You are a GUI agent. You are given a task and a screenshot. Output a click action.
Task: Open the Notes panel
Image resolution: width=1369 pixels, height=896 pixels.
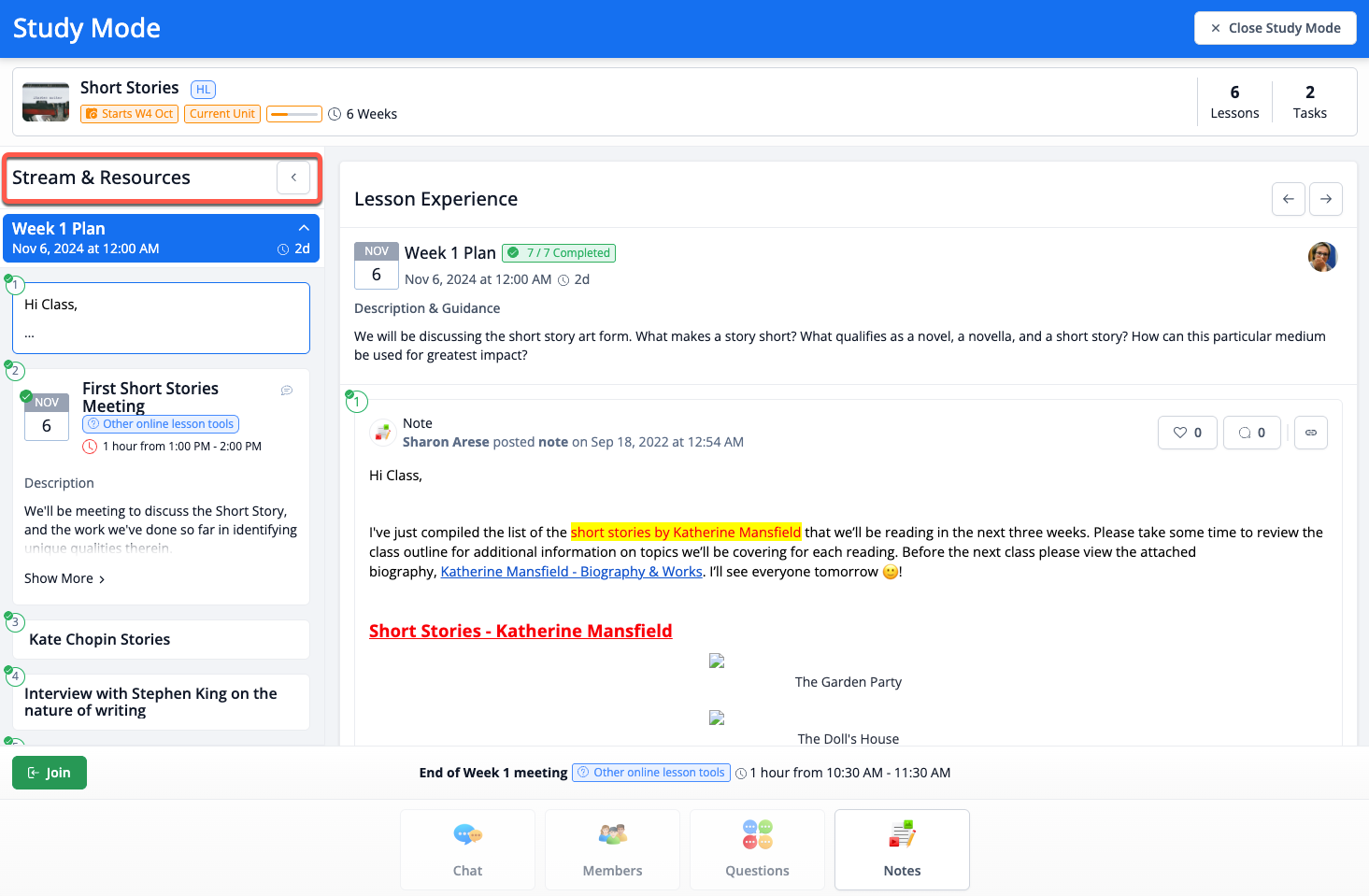902,849
